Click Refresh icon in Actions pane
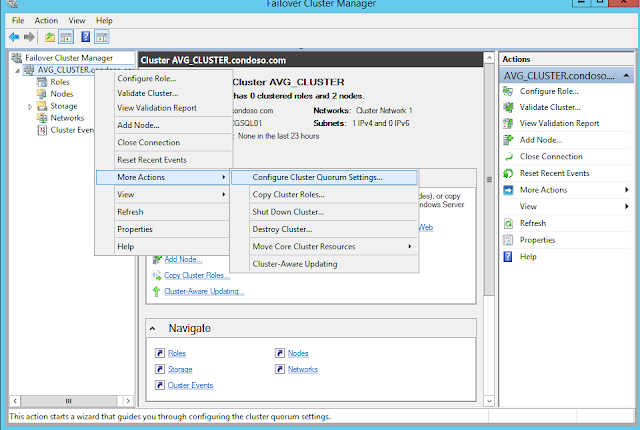 click(x=508, y=224)
